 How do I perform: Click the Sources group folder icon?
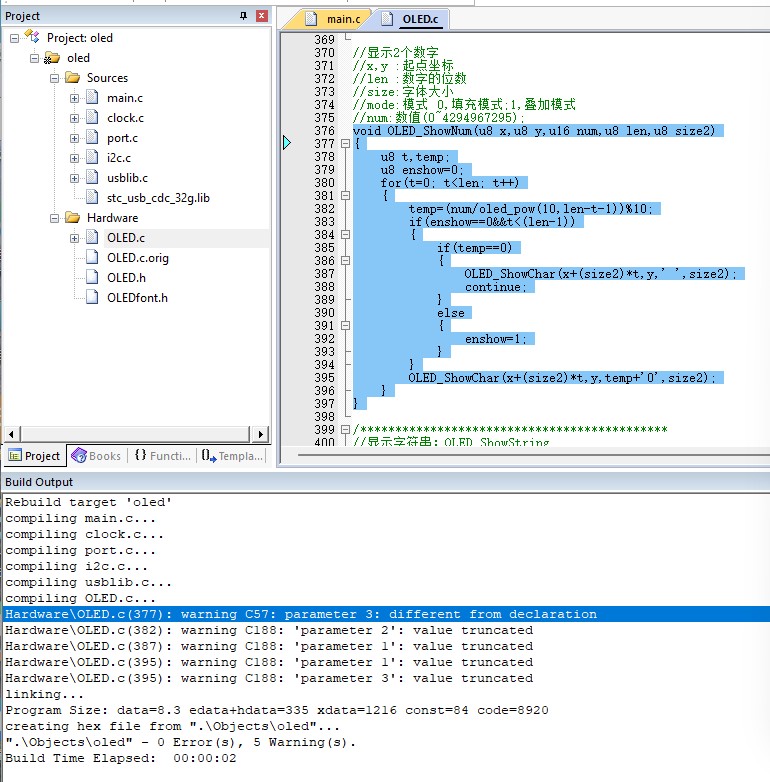72,78
